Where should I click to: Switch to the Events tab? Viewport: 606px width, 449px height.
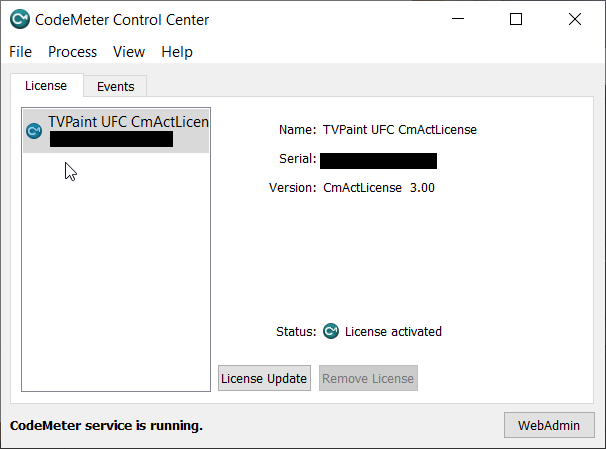(x=116, y=86)
